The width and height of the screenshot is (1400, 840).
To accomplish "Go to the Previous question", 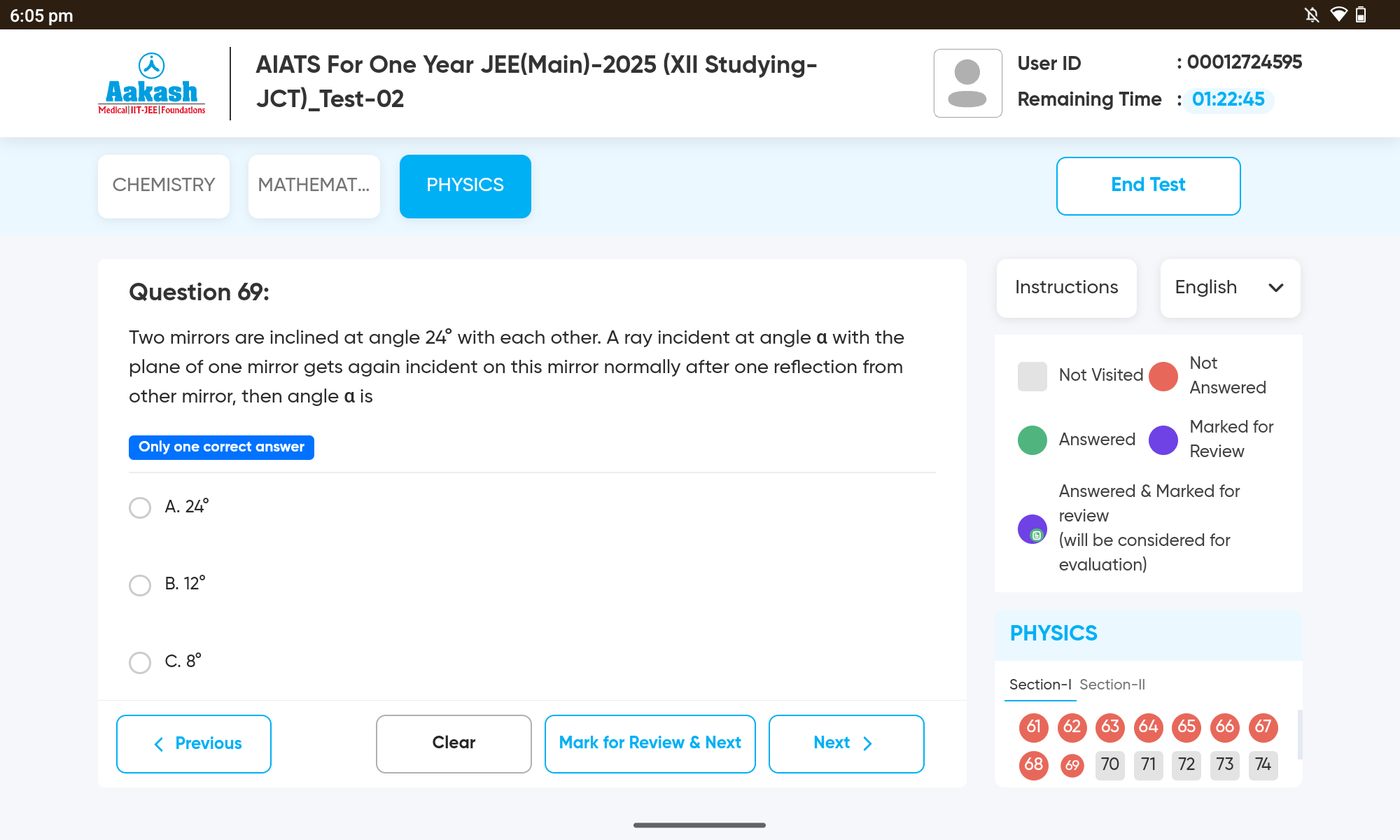I will (x=194, y=743).
